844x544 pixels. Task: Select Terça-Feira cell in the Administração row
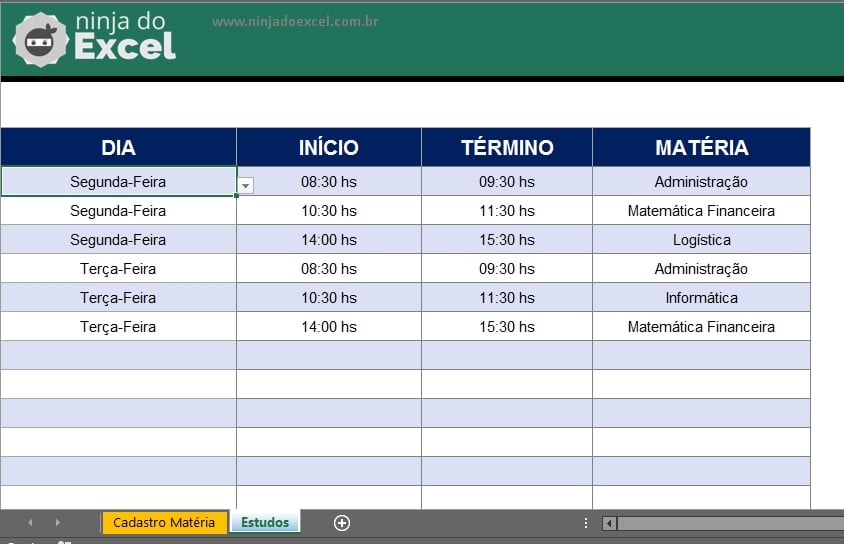point(118,269)
